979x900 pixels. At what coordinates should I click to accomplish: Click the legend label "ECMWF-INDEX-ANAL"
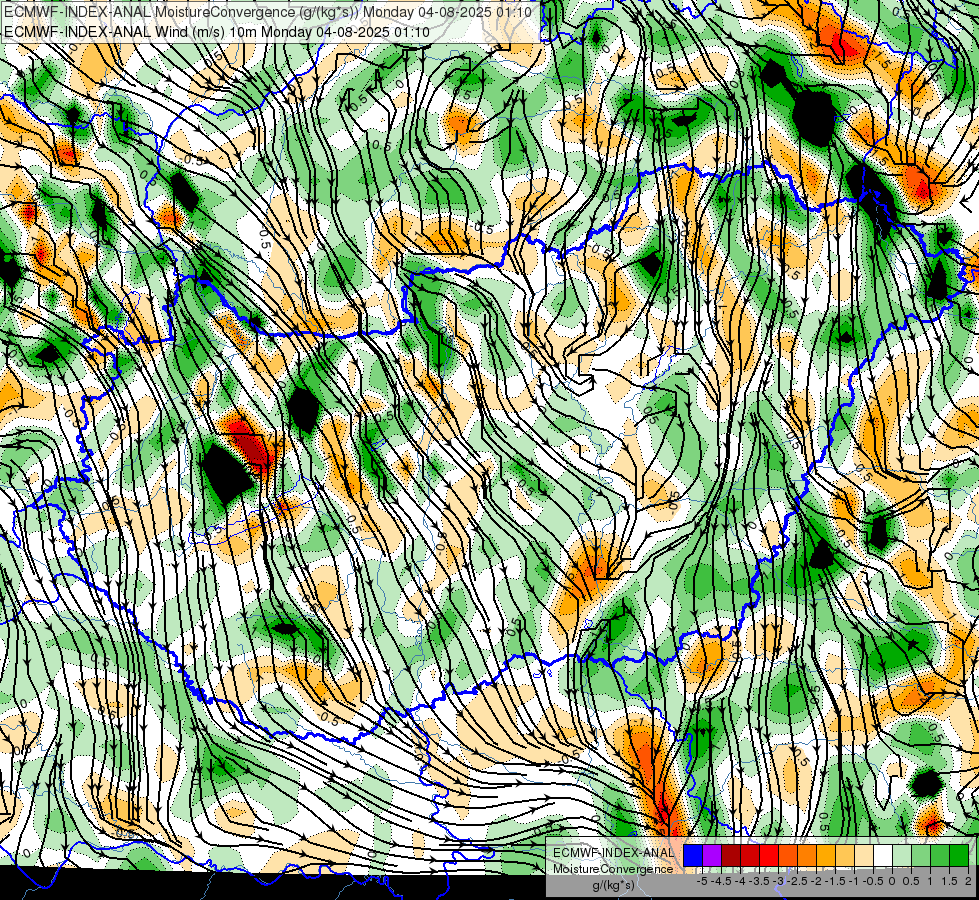tap(614, 853)
